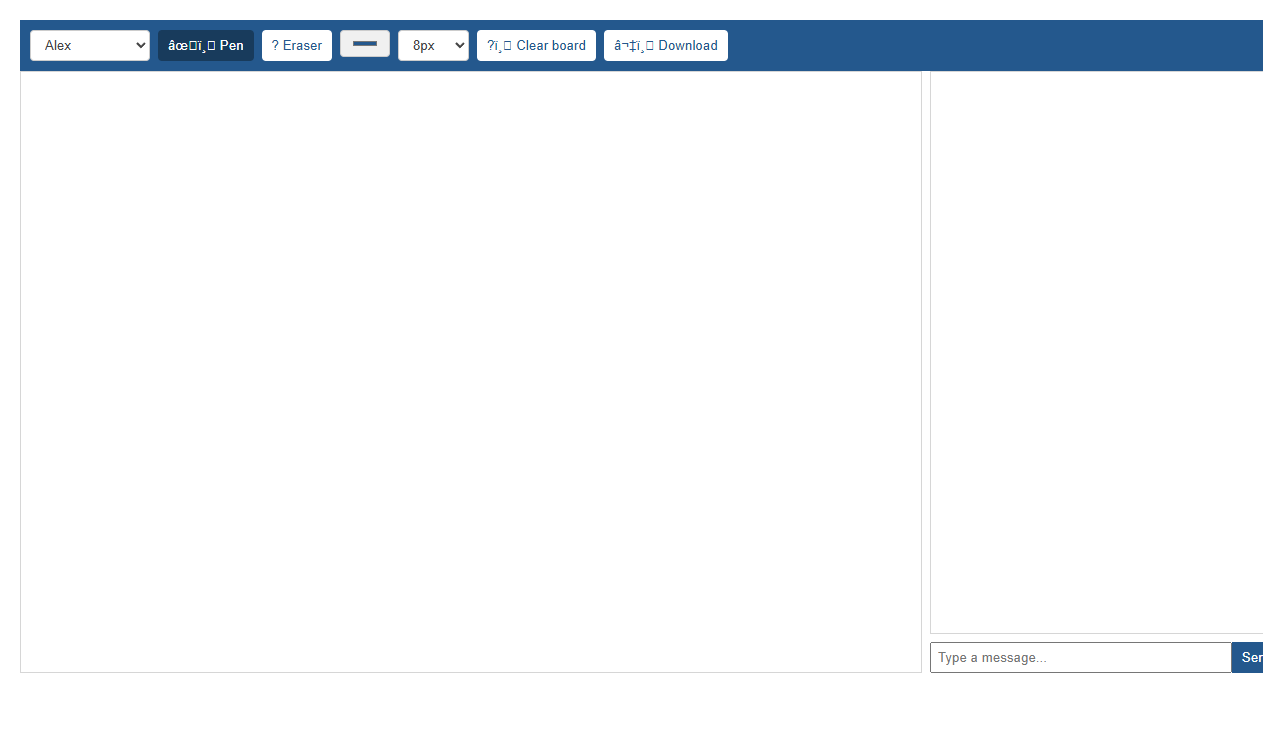Click the Download tool icon

click(x=665, y=45)
